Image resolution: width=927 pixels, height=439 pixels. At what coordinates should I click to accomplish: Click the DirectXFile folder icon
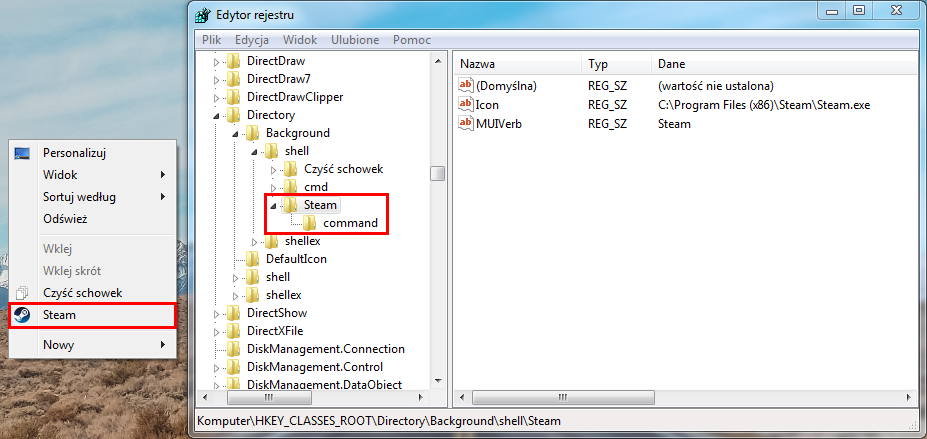tap(234, 331)
